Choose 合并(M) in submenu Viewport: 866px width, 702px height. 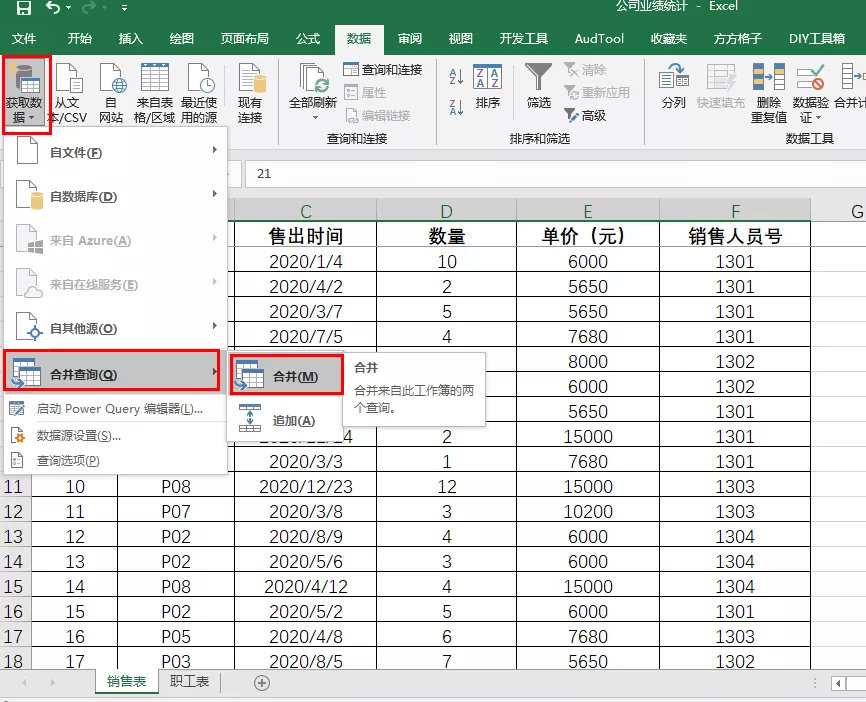[x=287, y=376]
